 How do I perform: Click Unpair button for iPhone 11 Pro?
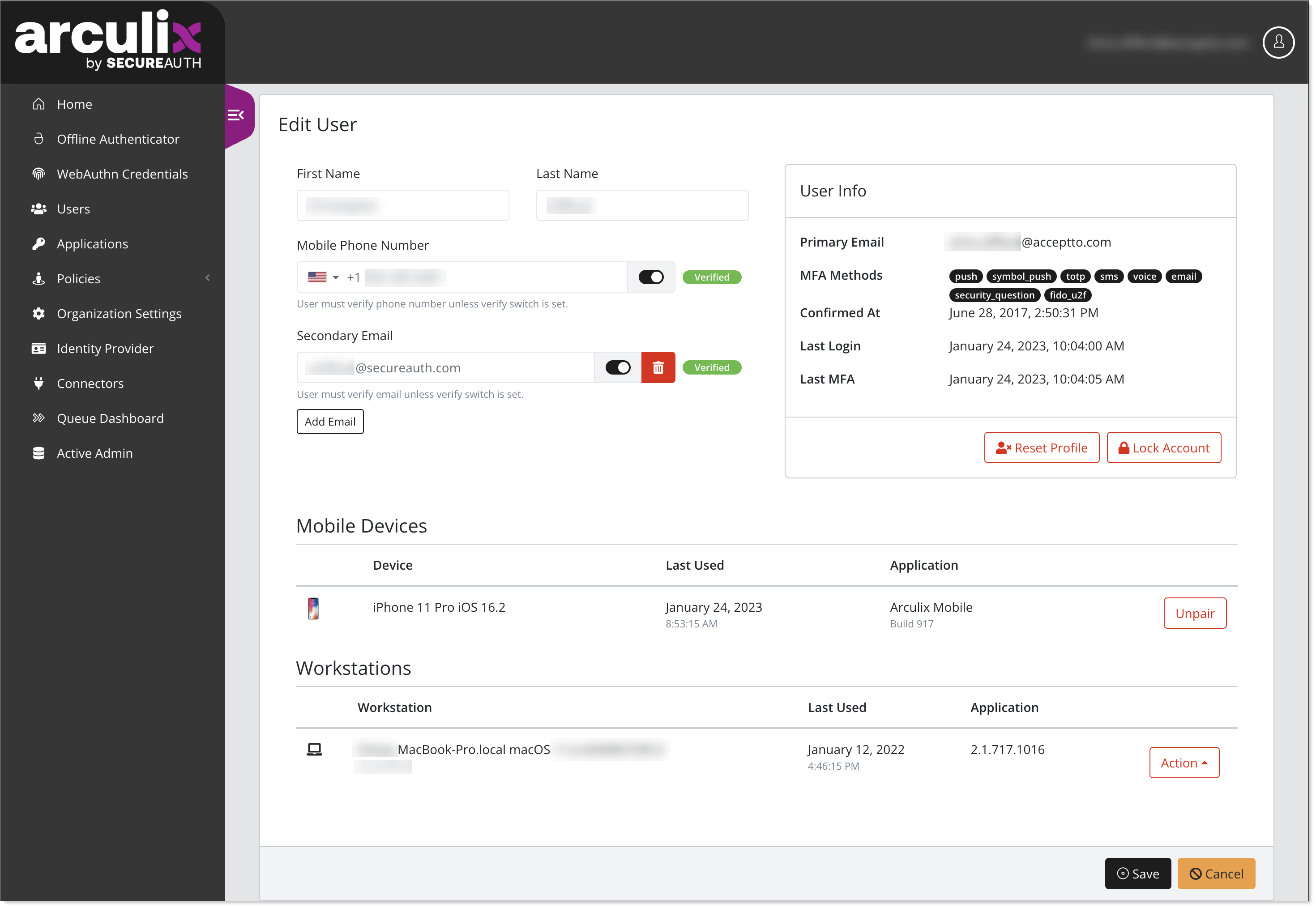pos(1192,613)
